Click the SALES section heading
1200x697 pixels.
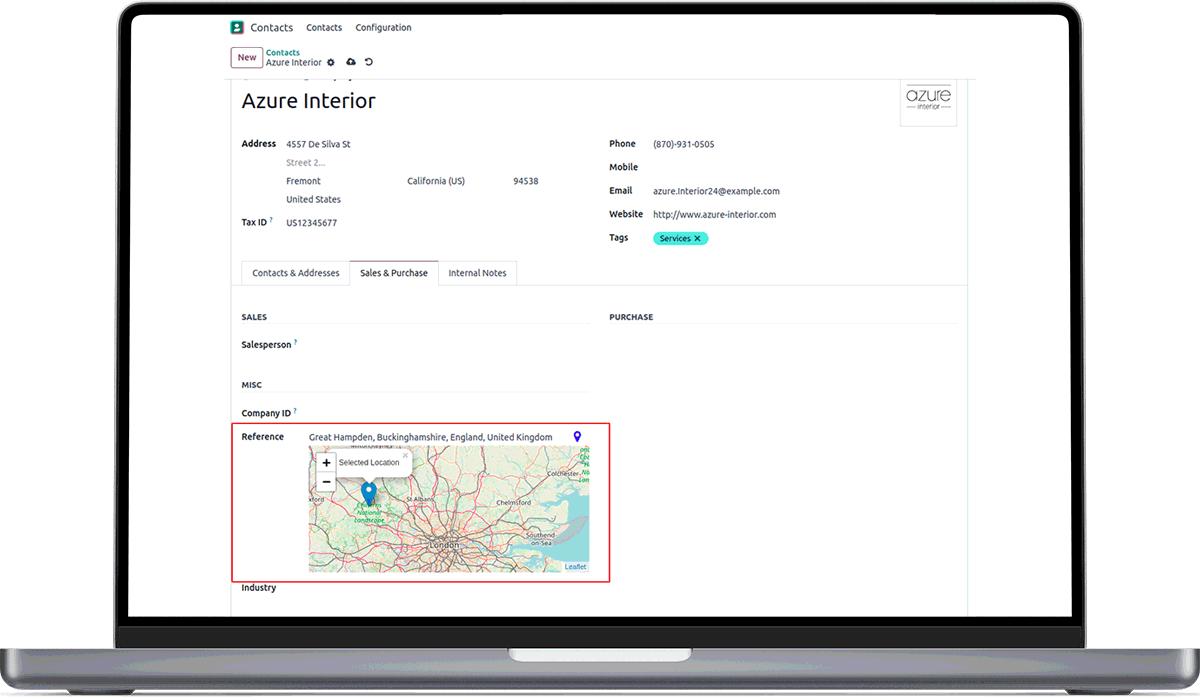point(254,317)
